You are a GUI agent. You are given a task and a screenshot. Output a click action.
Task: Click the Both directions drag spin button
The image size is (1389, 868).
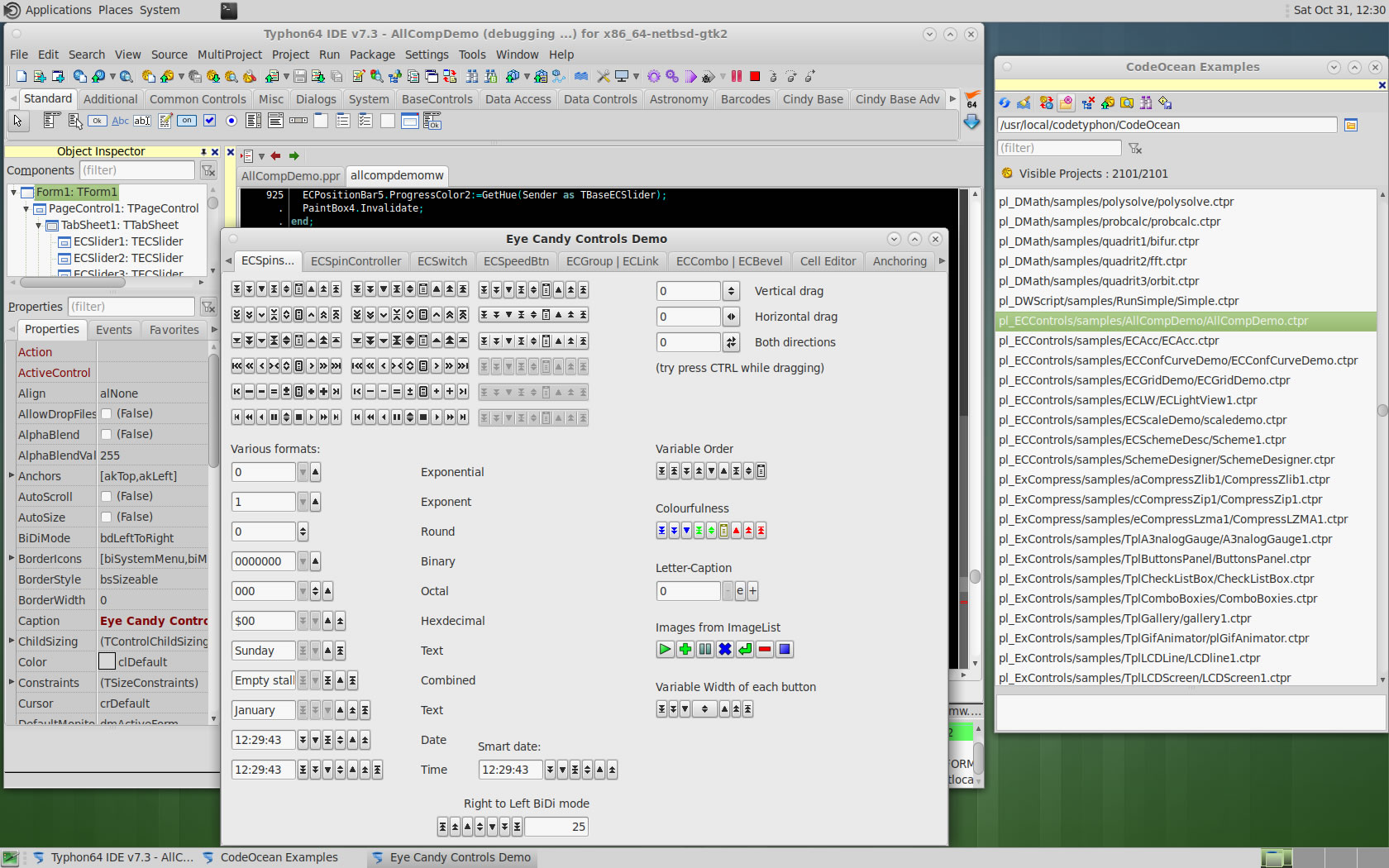[x=731, y=342]
